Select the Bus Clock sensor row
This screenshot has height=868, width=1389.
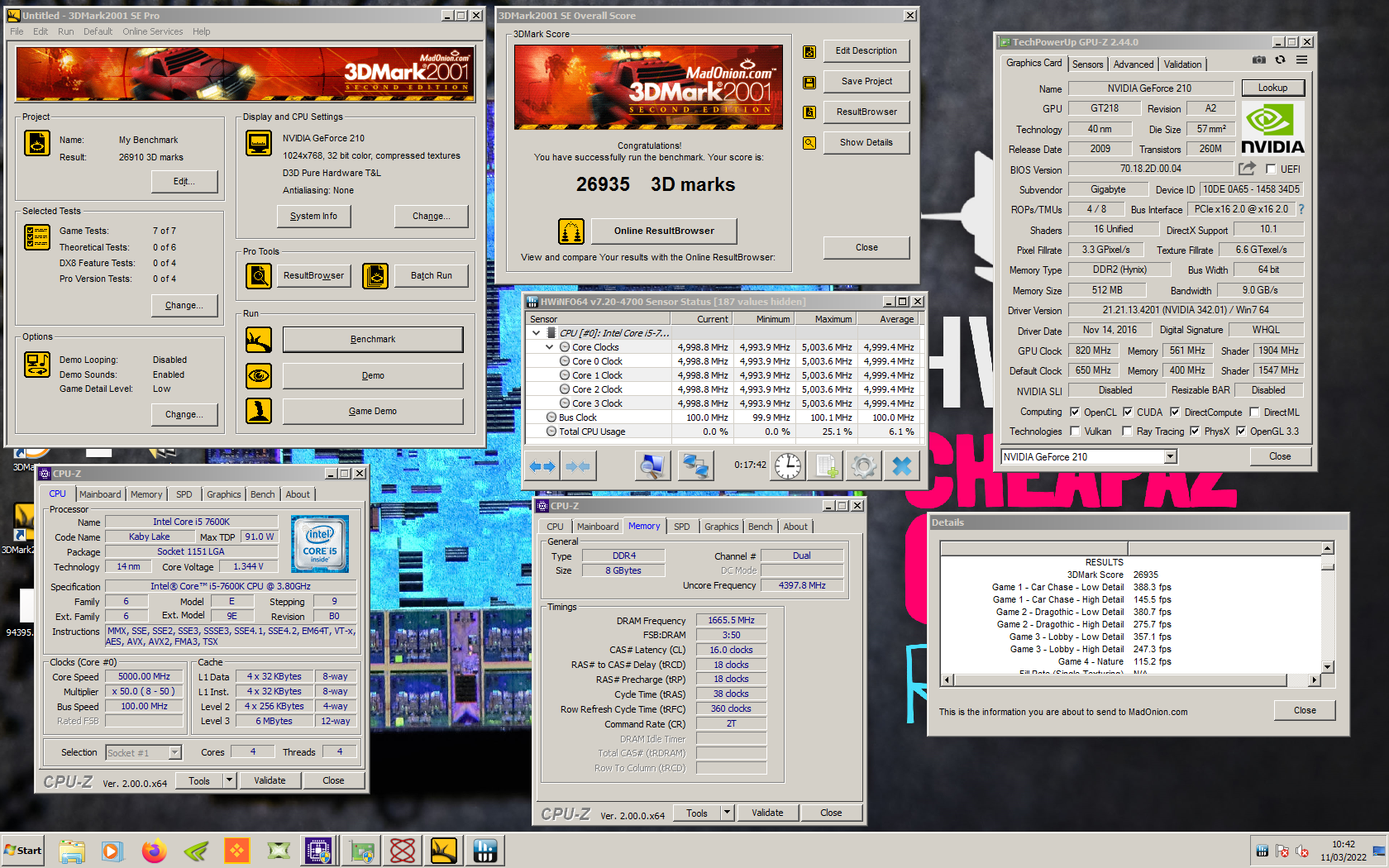click(x=723, y=417)
